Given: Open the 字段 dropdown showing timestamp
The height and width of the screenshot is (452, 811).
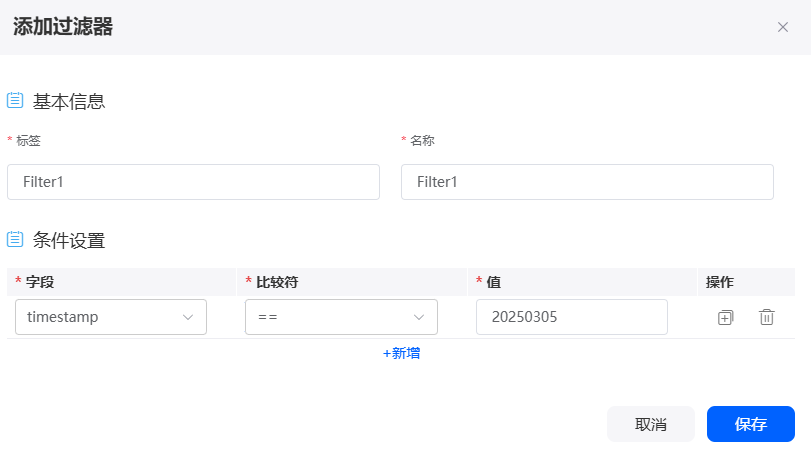Looking at the screenshot, I should click(111, 317).
